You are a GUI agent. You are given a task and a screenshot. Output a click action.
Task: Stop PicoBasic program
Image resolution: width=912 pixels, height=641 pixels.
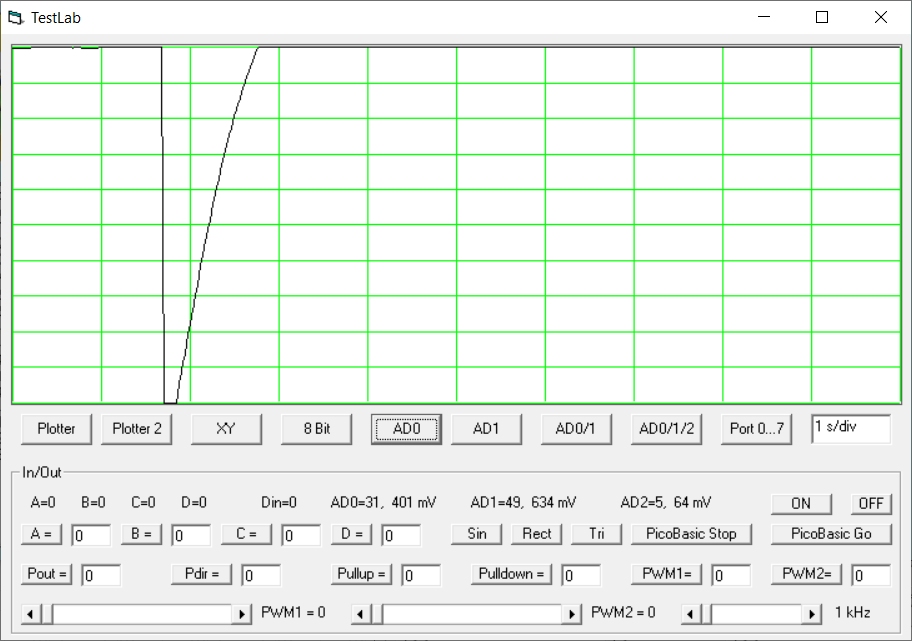[x=691, y=534]
